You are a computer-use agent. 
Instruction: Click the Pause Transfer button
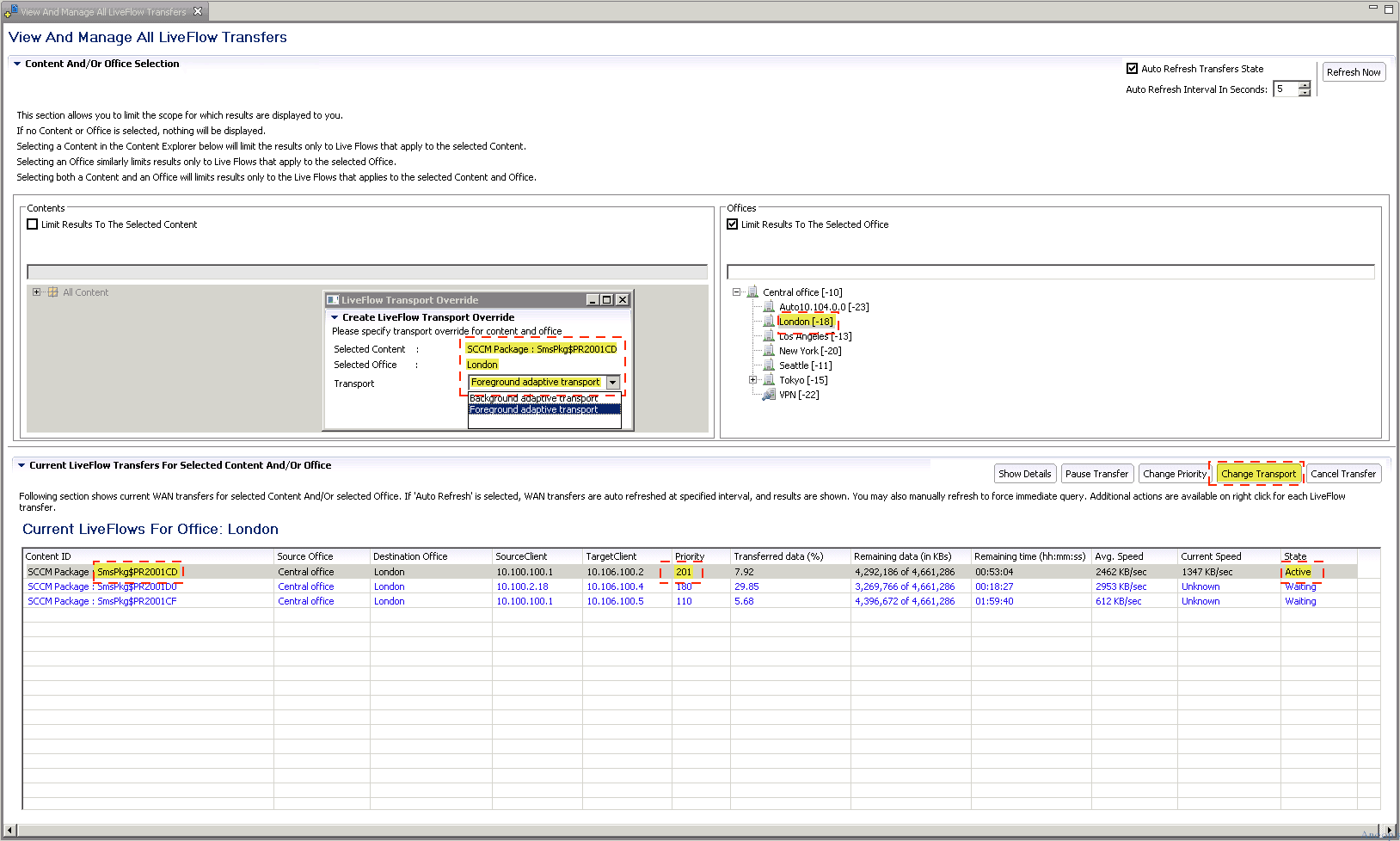[x=1097, y=474]
